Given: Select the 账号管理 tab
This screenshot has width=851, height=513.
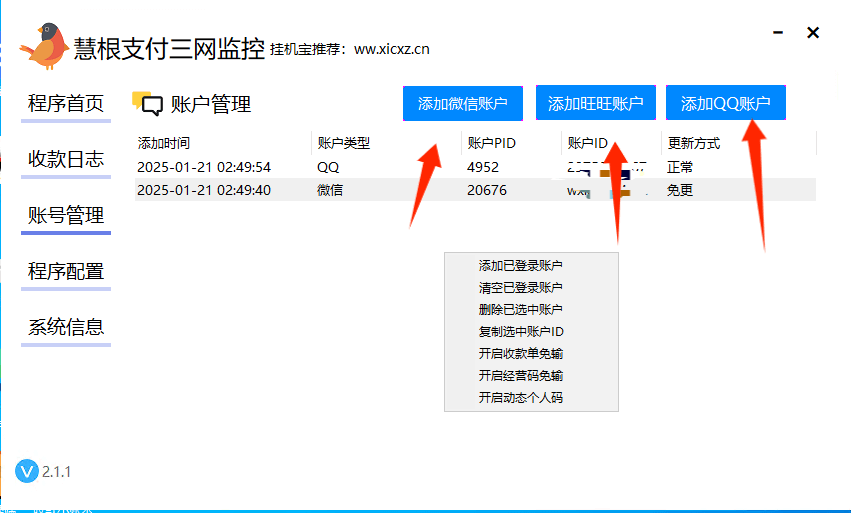Looking at the screenshot, I should 66,216.
